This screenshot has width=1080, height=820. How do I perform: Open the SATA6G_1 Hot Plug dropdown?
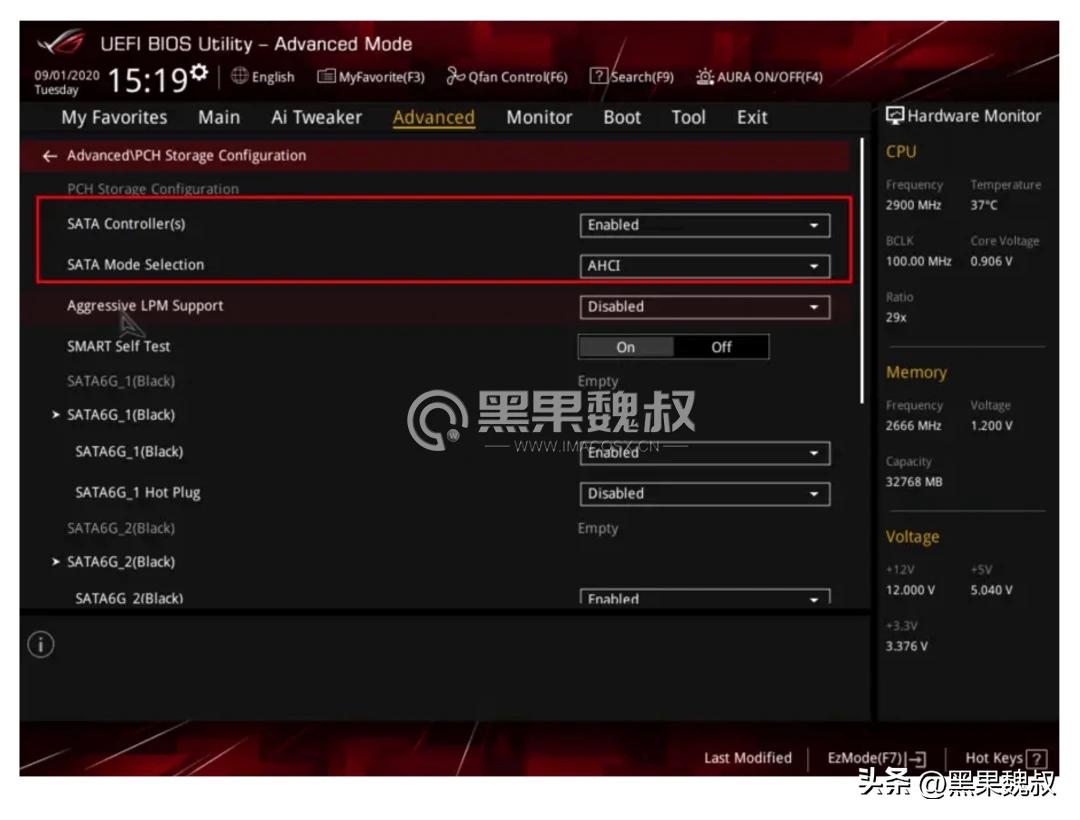pyautogui.click(x=705, y=493)
